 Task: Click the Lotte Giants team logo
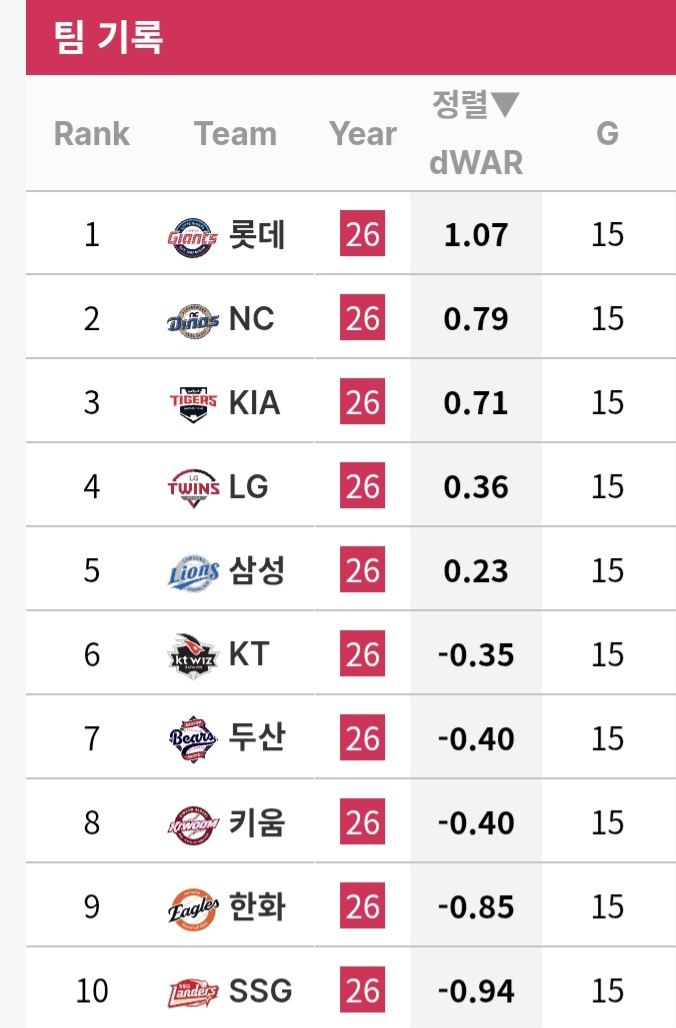pos(193,236)
